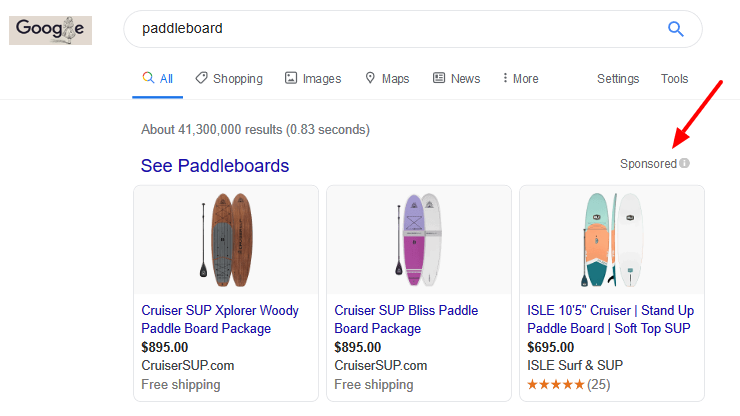Expand the More options menu
The height and width of the screenshot is (416, 740).
[520, 79]
